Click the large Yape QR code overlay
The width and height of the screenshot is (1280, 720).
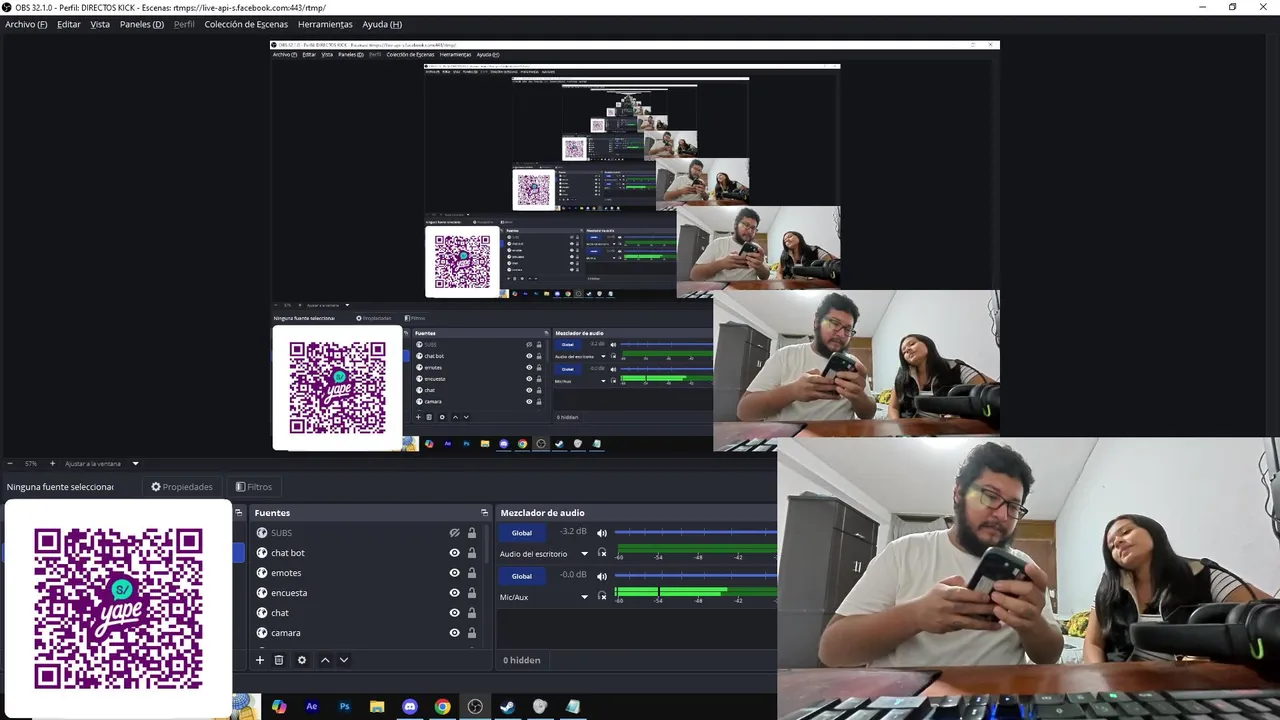118,608
